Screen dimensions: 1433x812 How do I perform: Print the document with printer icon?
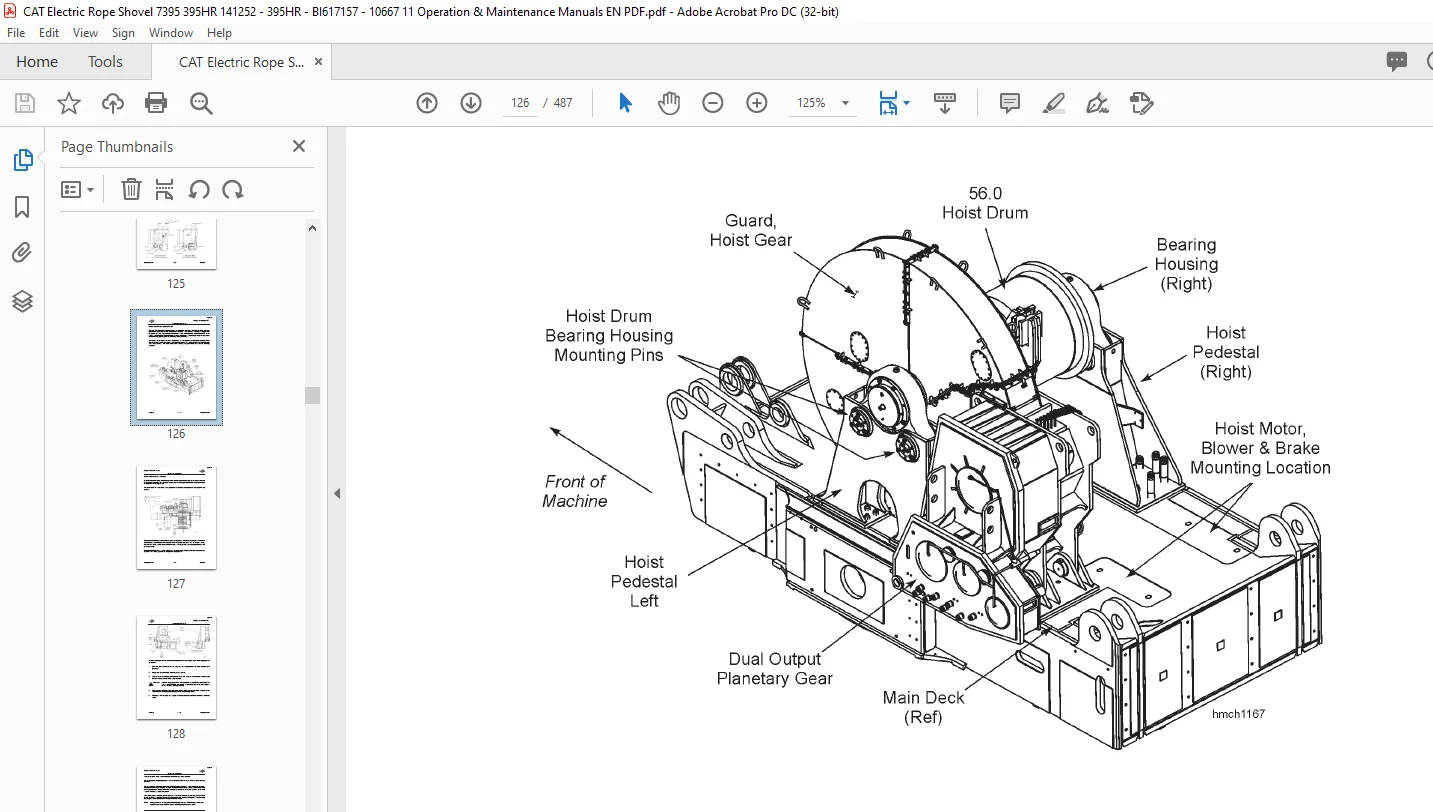(156, 103)
